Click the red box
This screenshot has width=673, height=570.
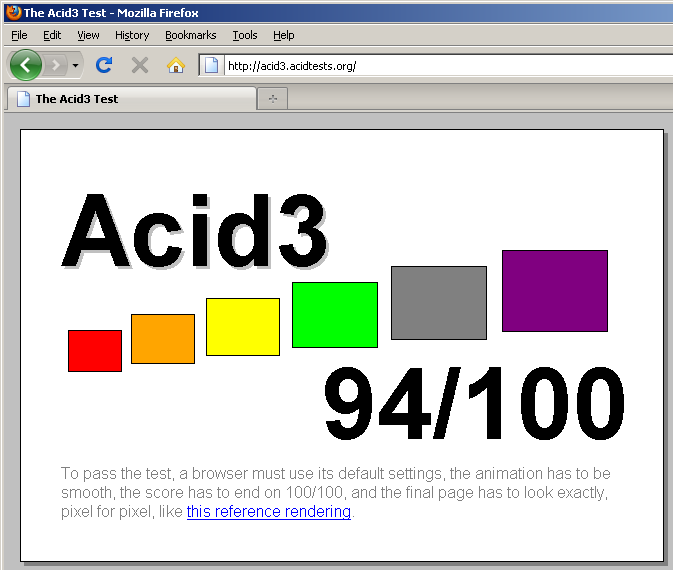pyautogui.click(x=95, y=351)
